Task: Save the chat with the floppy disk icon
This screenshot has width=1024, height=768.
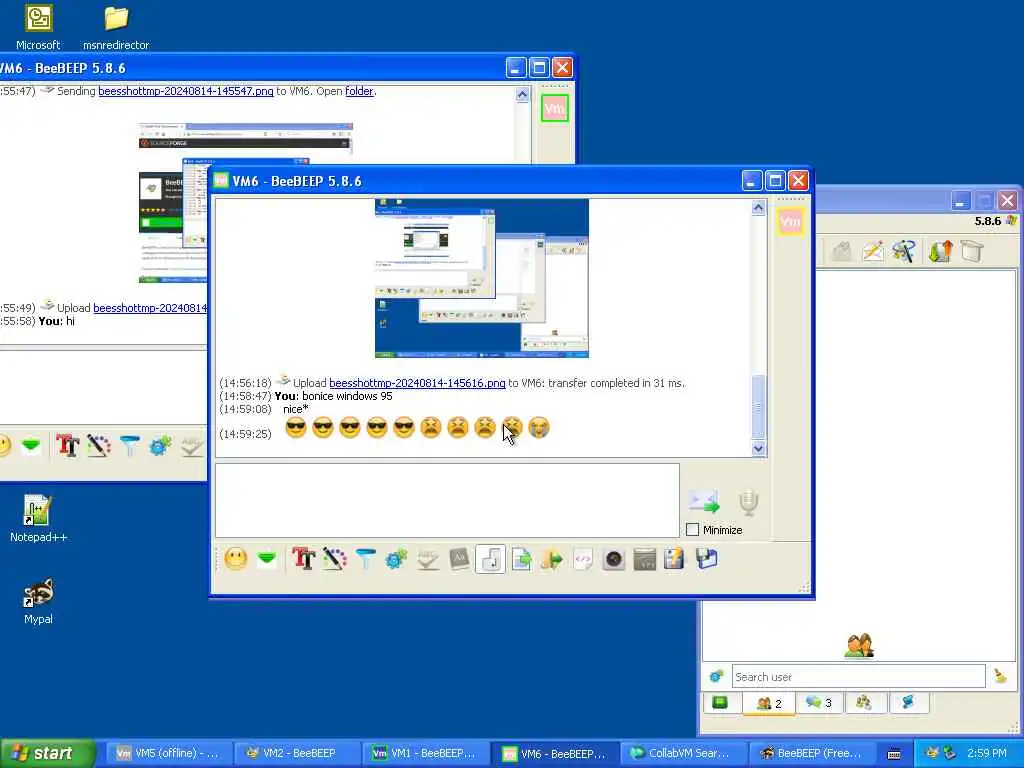Action: pos(706,559)
